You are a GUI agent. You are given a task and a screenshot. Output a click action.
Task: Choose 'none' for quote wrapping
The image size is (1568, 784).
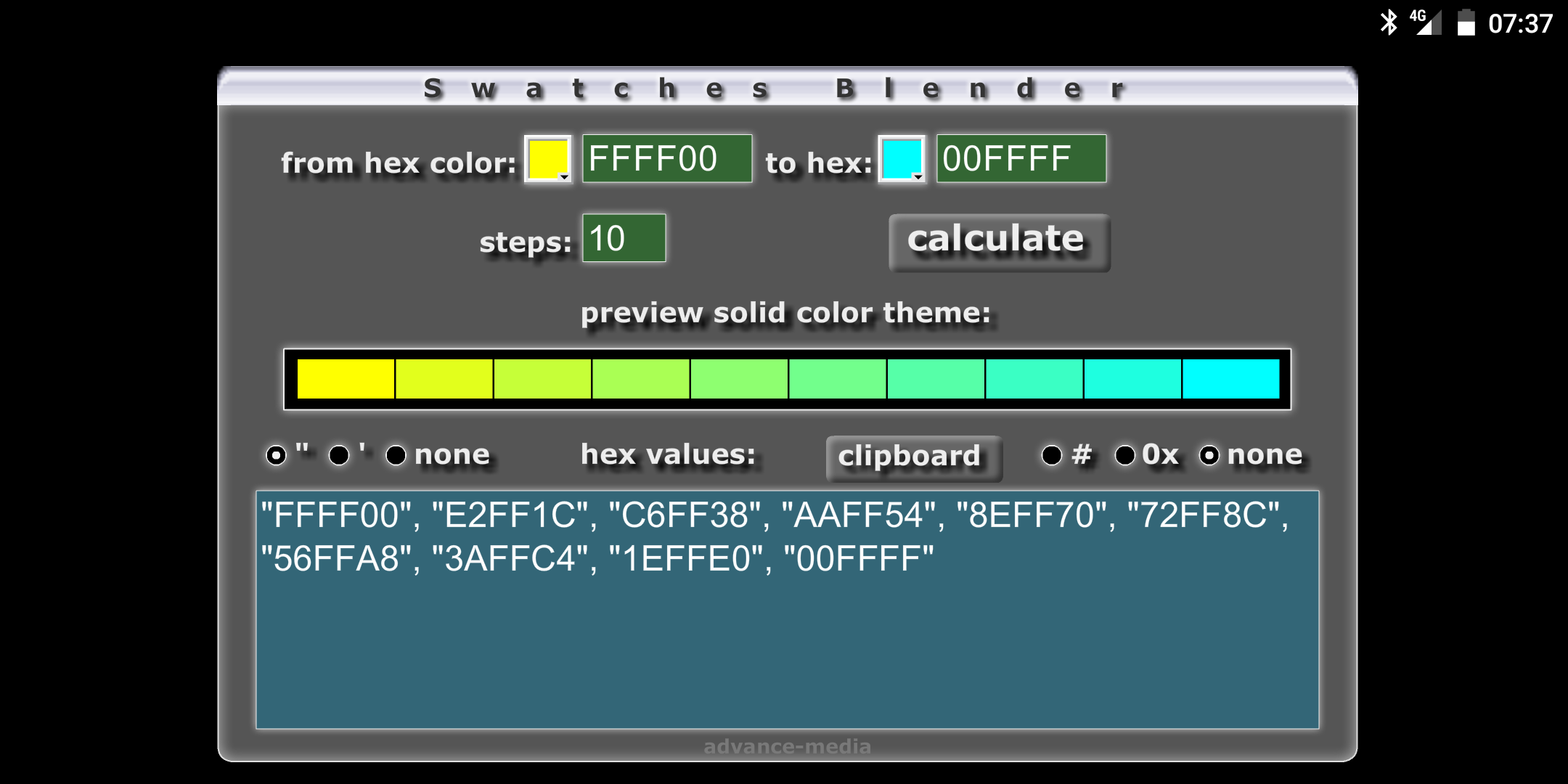click(396, 455)
